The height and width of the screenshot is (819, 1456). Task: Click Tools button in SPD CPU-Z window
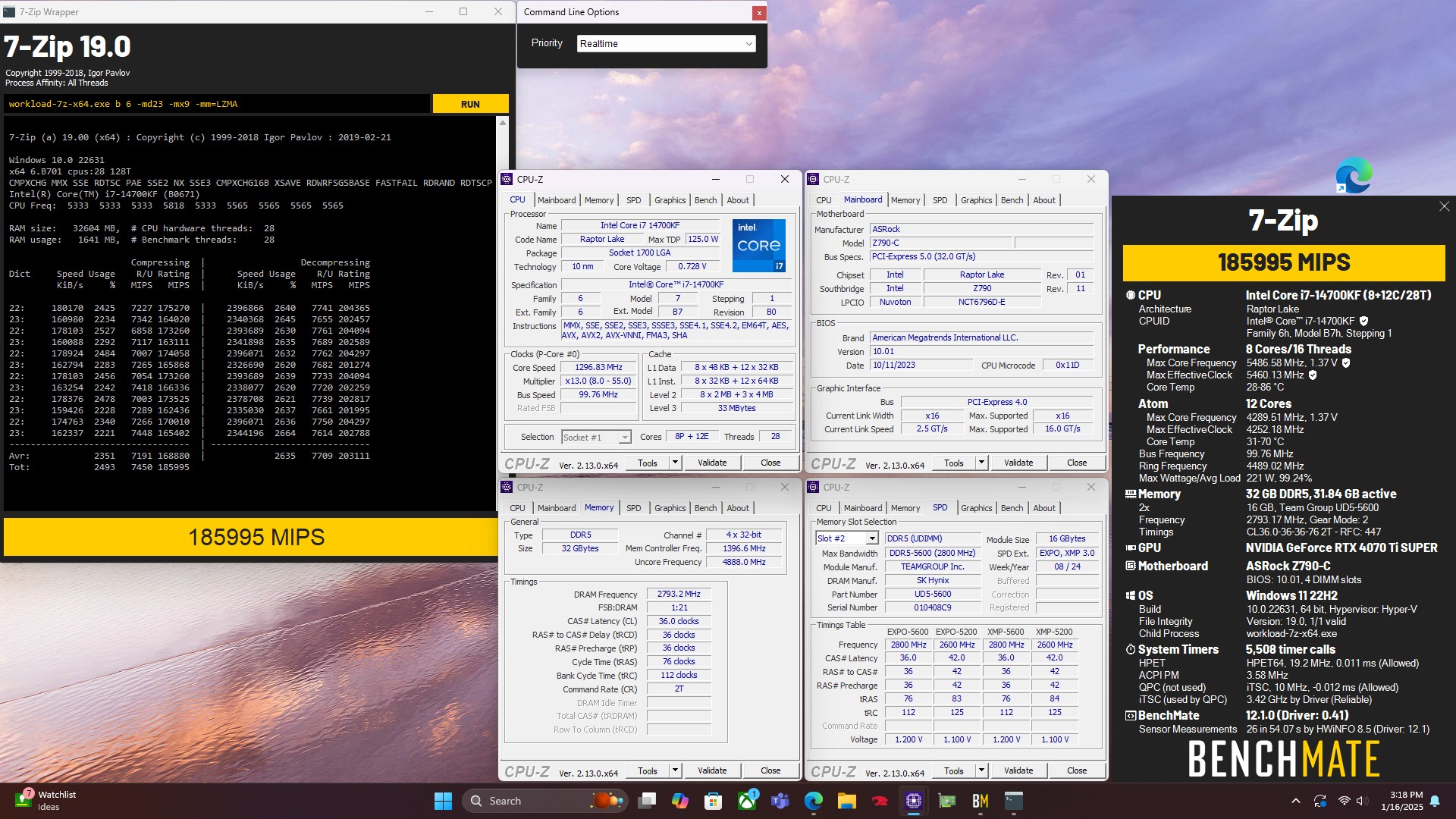coord(954,770)
